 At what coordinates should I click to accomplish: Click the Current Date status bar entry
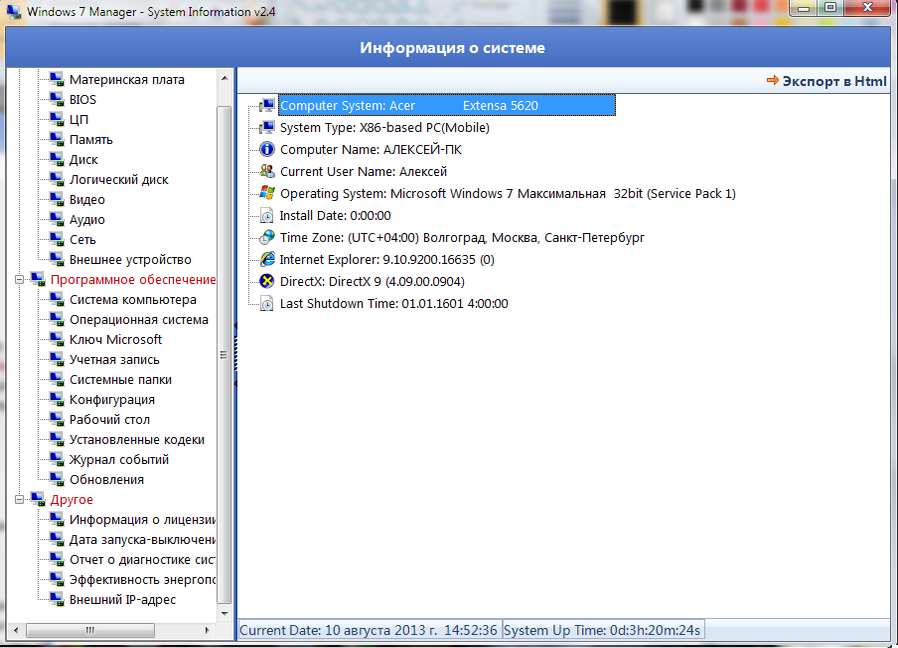tap(369, 630)
